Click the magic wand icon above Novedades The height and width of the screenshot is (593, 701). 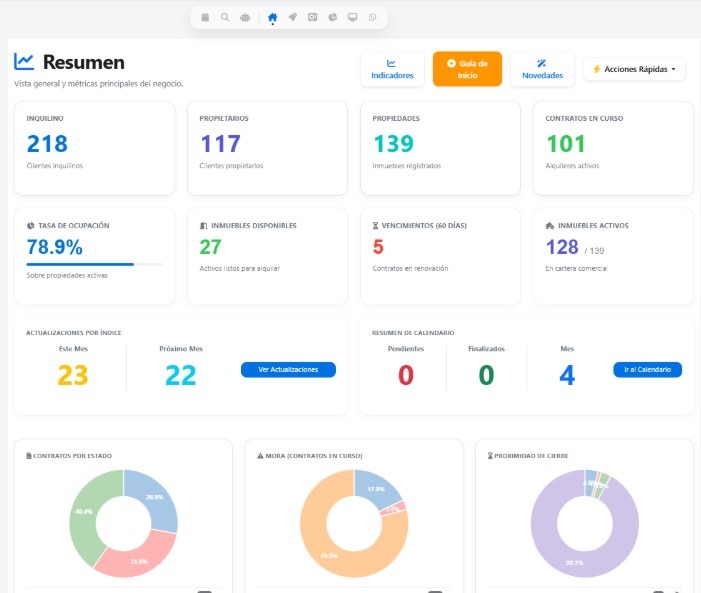[x=542, y=63]
